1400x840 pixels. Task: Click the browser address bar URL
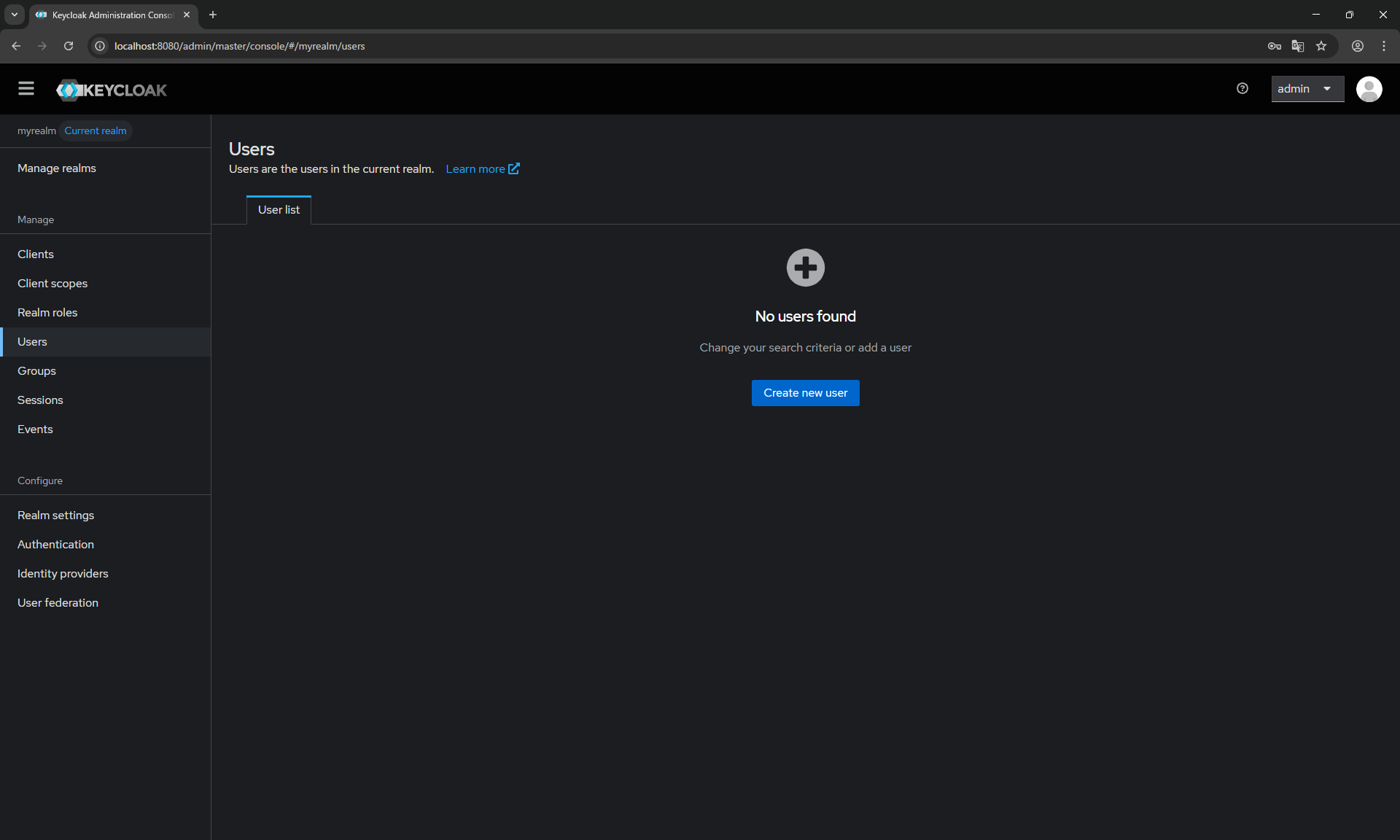point(239,46)
